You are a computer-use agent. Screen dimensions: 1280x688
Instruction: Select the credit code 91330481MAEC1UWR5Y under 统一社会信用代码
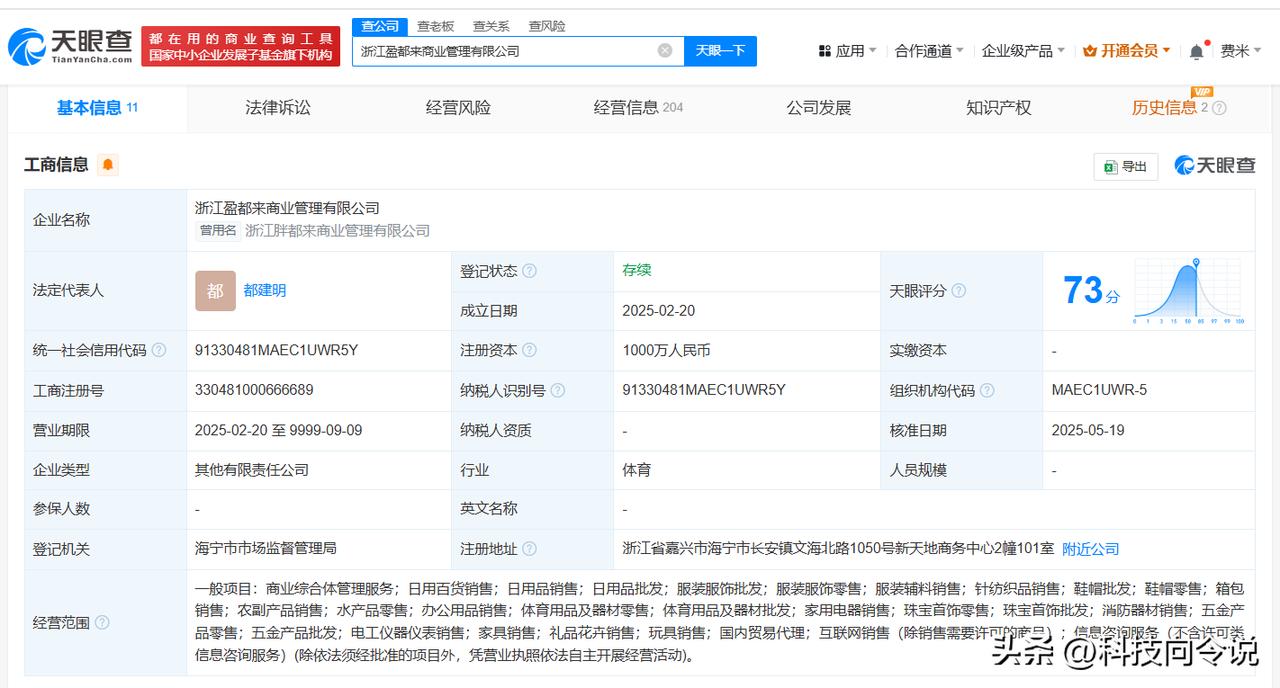(x=276, y=351)
